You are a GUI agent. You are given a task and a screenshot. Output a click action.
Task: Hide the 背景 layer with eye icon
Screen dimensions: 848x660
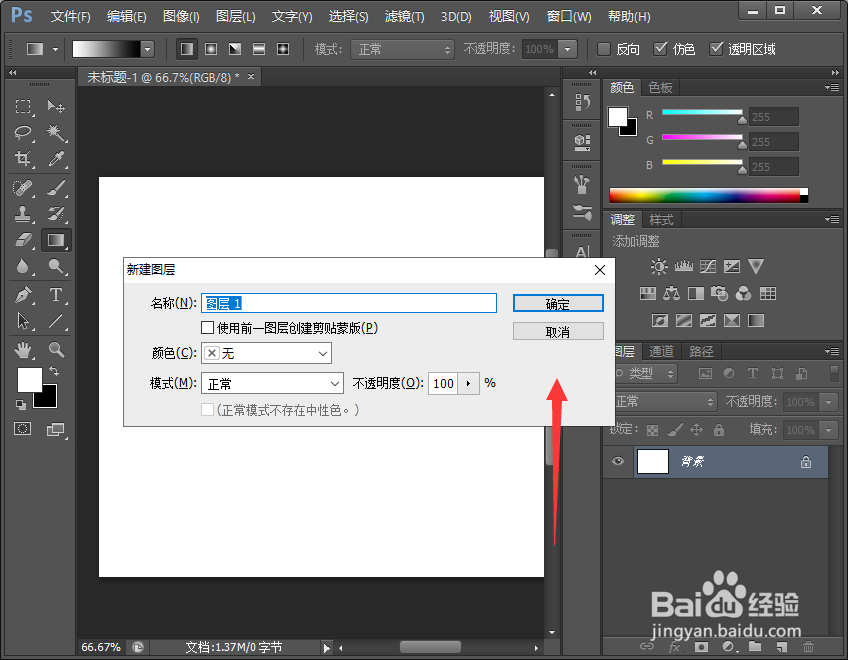(x=618, y=461)
